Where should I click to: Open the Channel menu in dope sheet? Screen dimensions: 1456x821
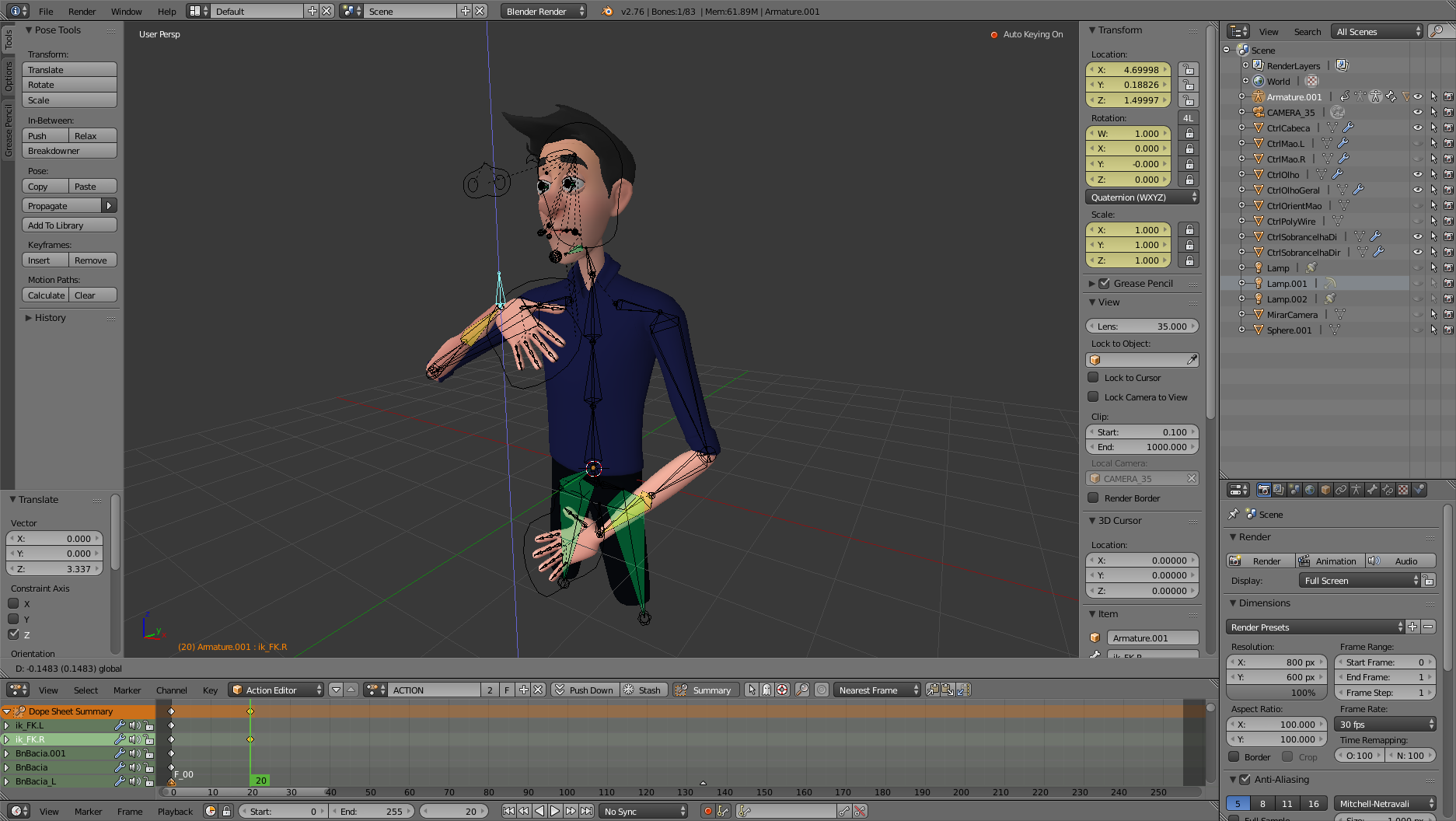(171, 690)
